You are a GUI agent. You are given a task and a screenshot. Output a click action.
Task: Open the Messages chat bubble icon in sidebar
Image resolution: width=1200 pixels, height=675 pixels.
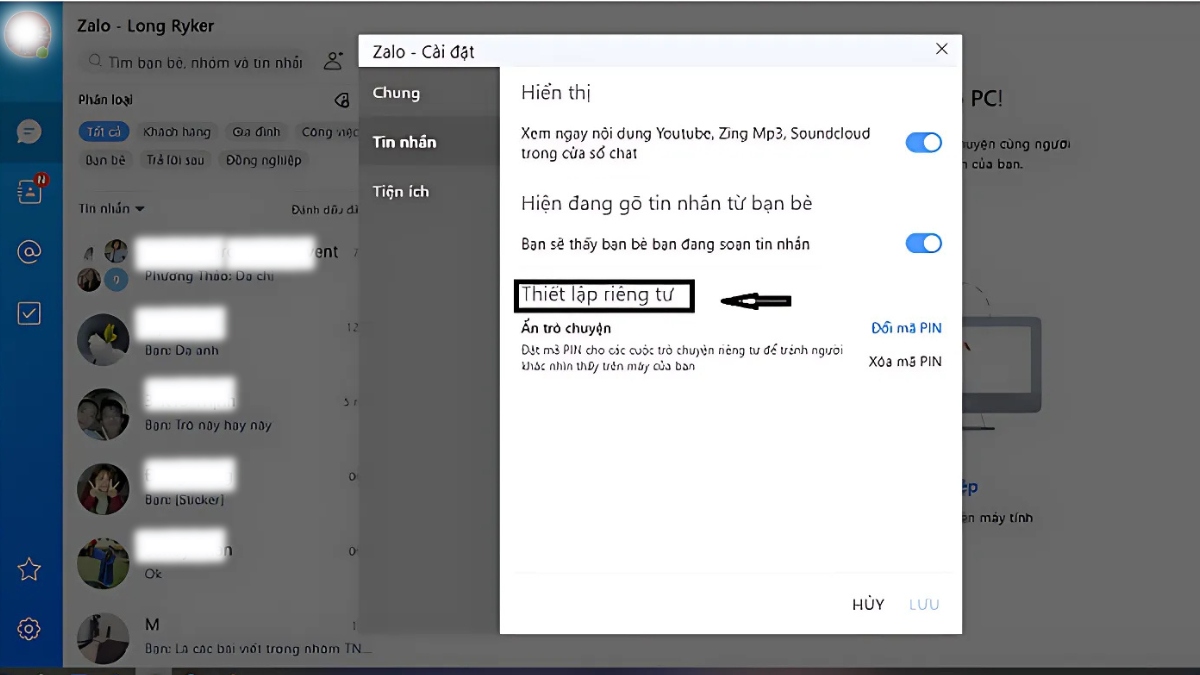(29, 131)
